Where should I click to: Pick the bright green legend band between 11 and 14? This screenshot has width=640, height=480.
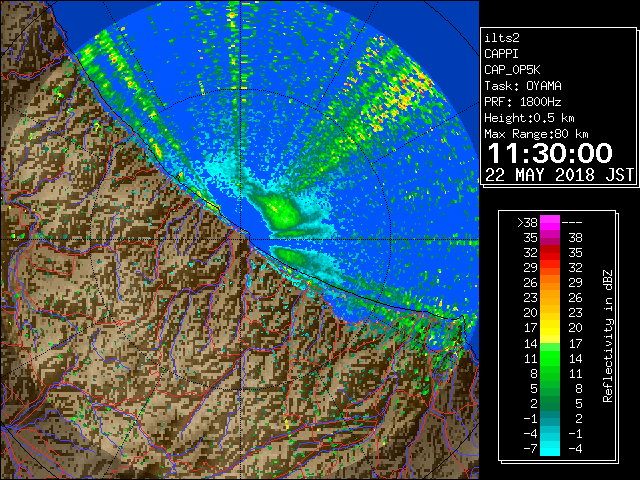(550, 358)
